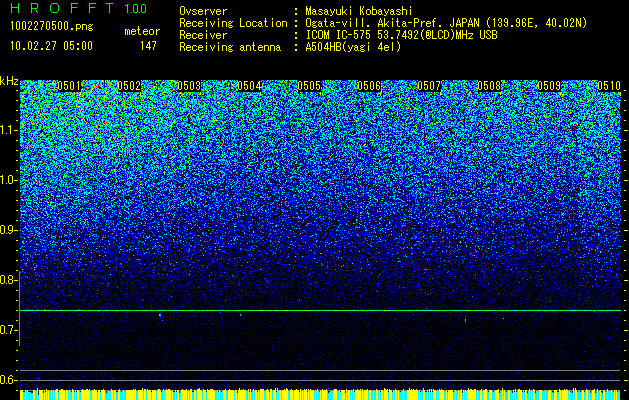Click the green carrier signal line
This screenshot has height=400, width=629.
pyautogui.click(x=321, y=311)
